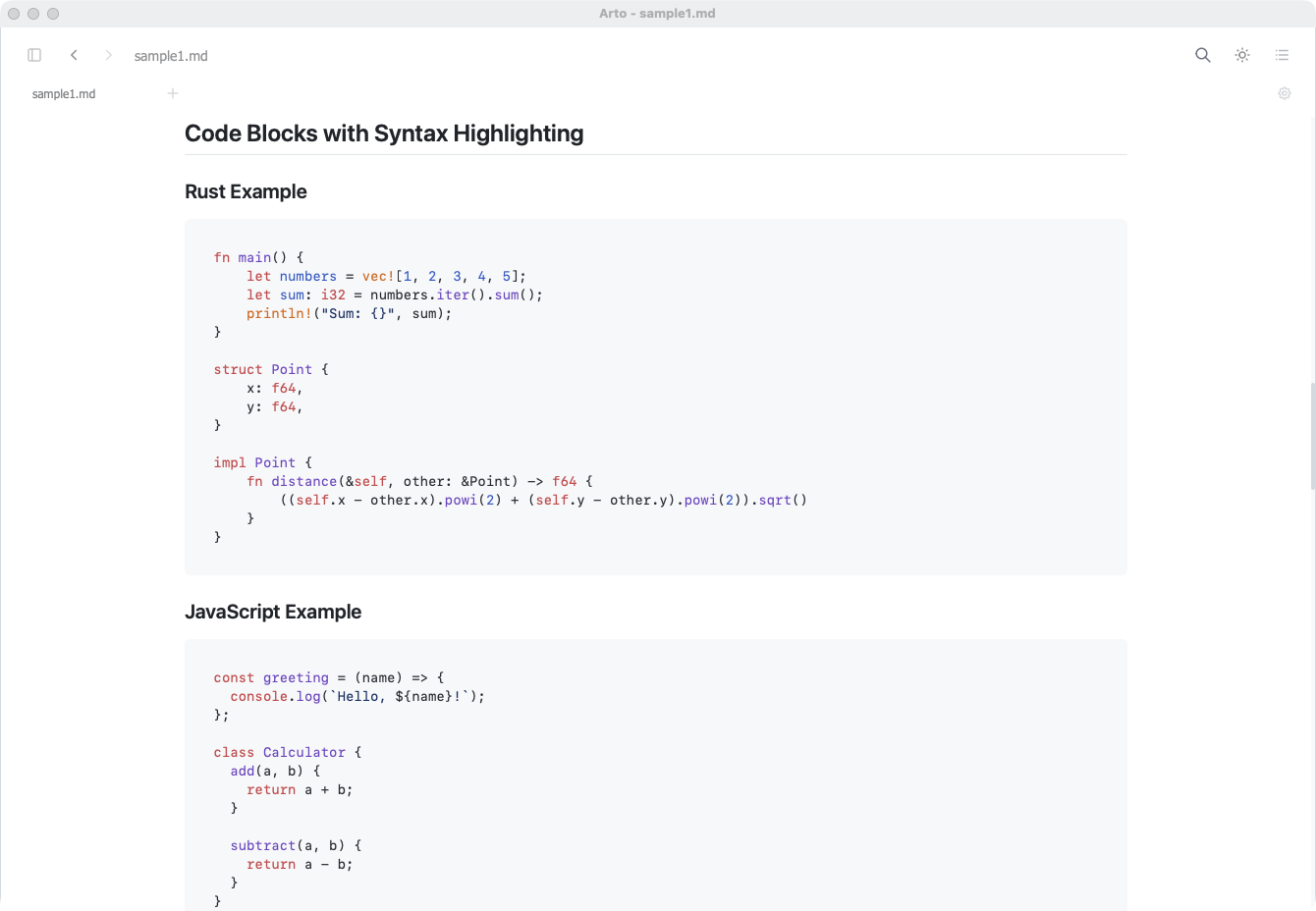Click the forward navigation chevron
This screenshot has width=1316, height=911.
coord(108,55)
